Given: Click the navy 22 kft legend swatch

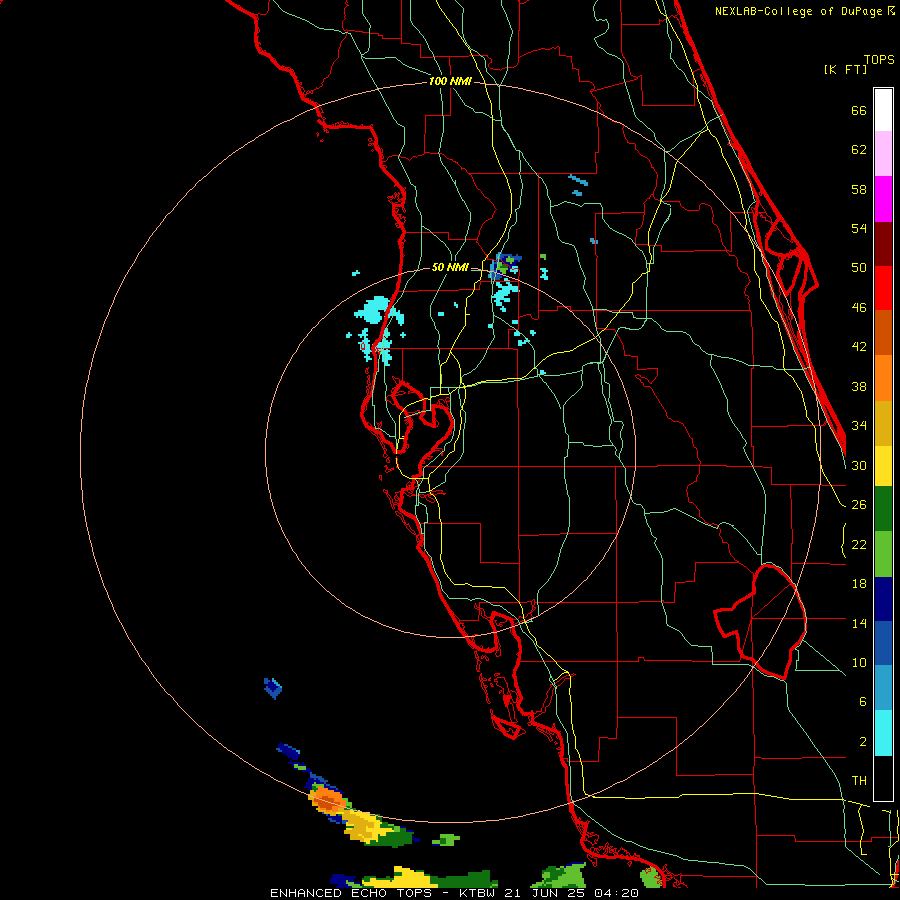Looking at the screenshot, I should click(883, 599).
